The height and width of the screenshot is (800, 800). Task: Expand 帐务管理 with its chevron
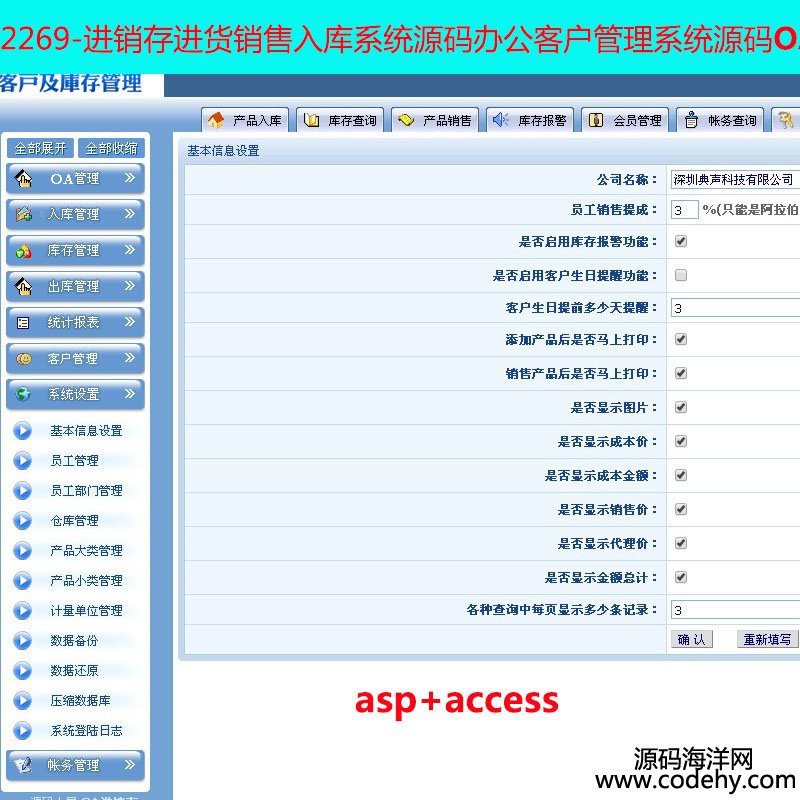[130, 764]
